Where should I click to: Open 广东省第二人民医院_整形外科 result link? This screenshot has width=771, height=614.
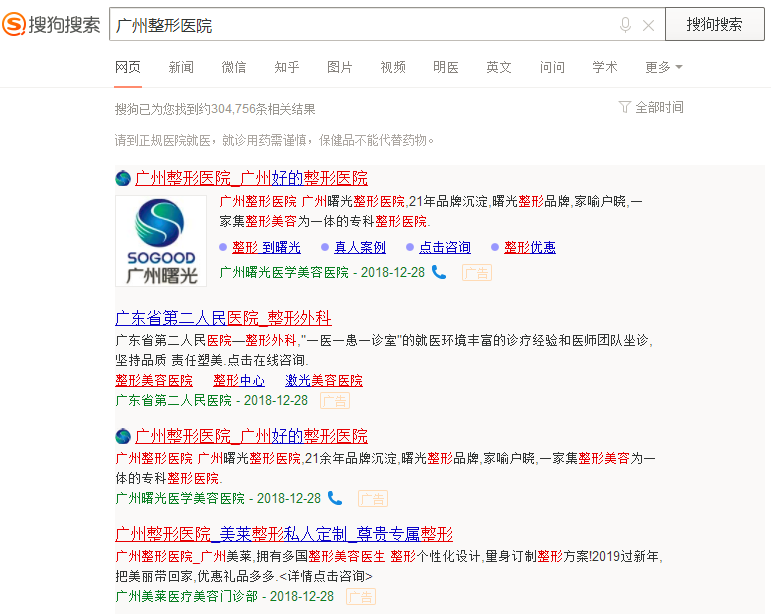tap(223, 318)
